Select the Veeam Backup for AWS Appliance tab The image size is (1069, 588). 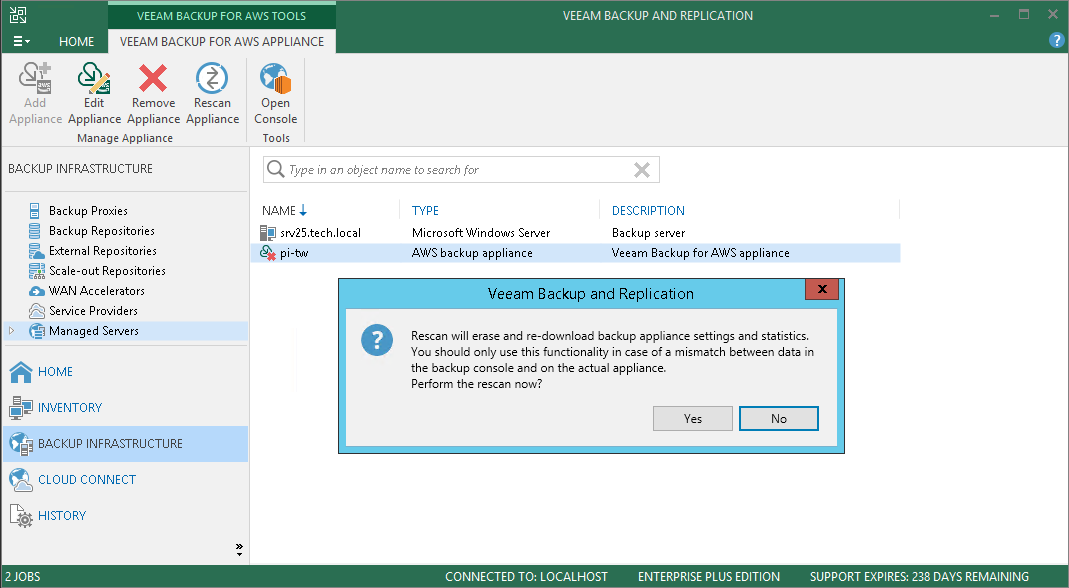222,42
